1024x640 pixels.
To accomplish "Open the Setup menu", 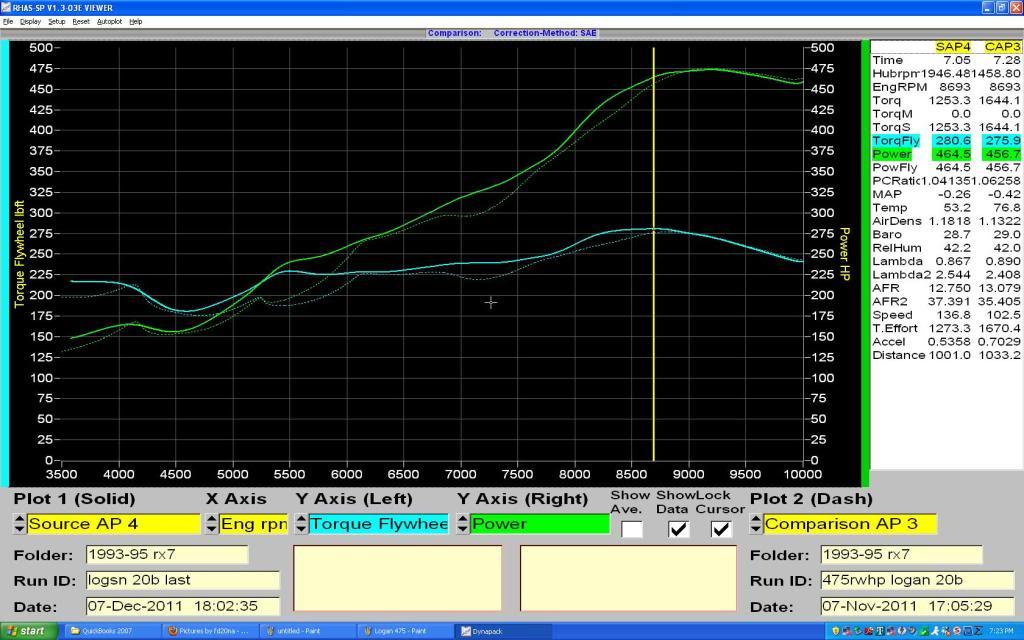I will coord(57,22).
